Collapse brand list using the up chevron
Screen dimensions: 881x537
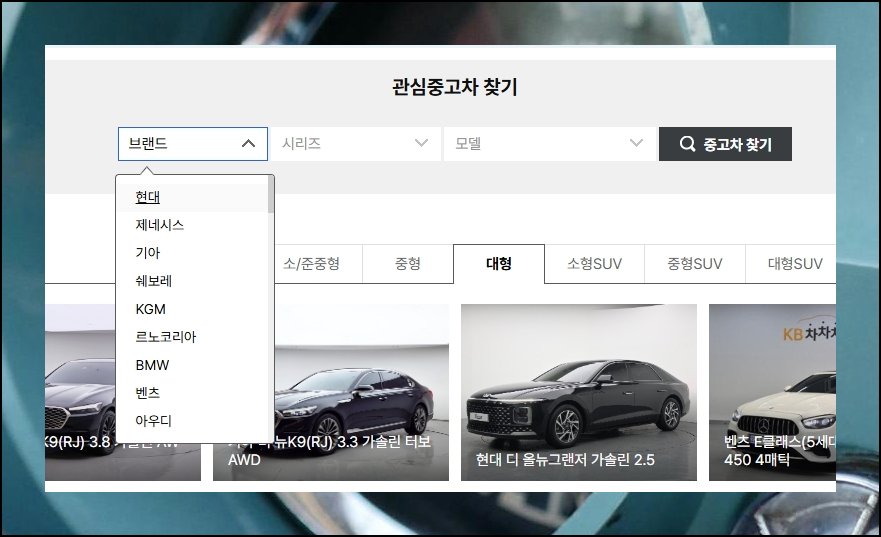tap(248, 144)
